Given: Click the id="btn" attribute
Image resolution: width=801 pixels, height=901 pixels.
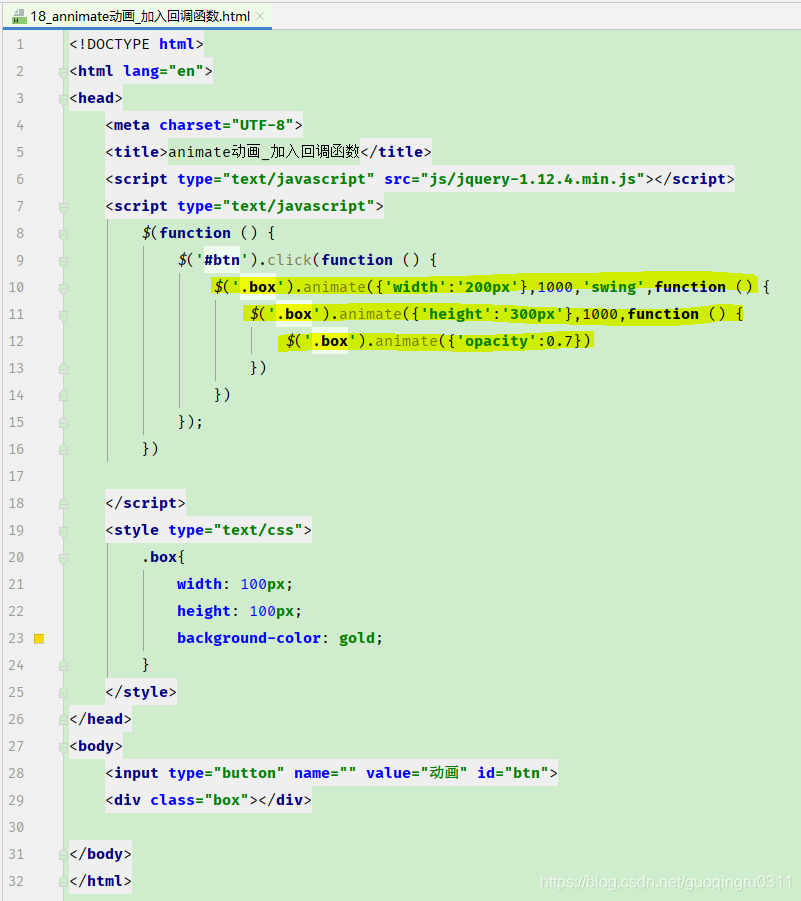Looking at the screenshot, I should (513, 773).
